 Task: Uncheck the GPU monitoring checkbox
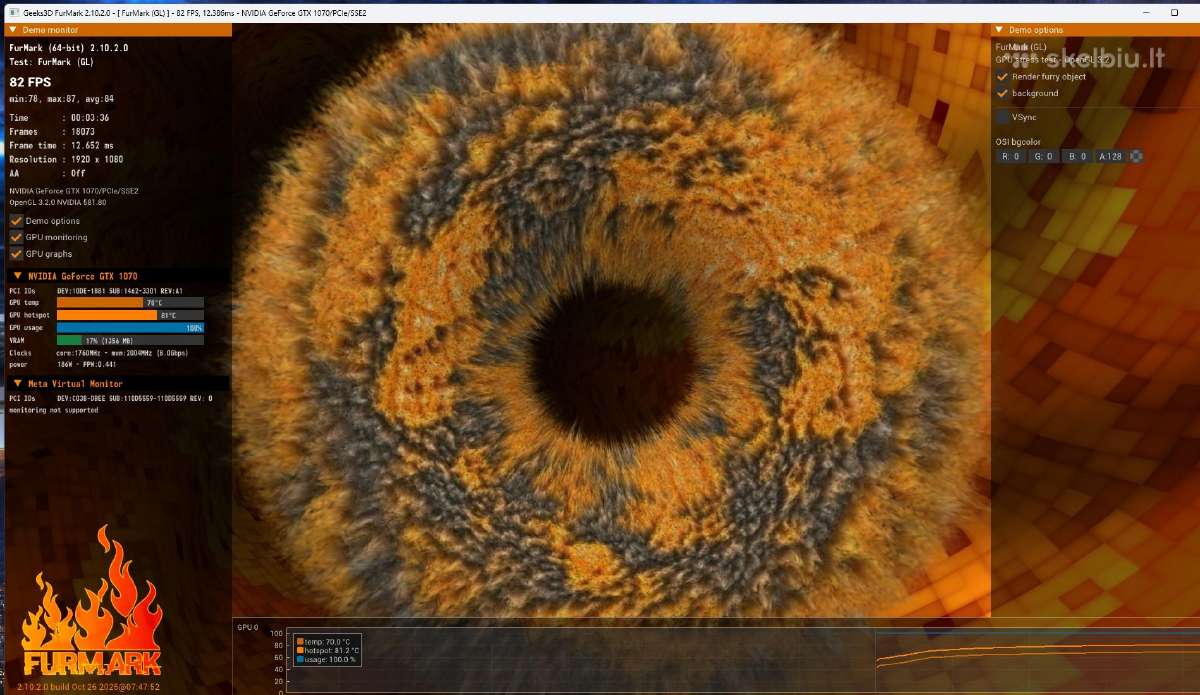16,237
